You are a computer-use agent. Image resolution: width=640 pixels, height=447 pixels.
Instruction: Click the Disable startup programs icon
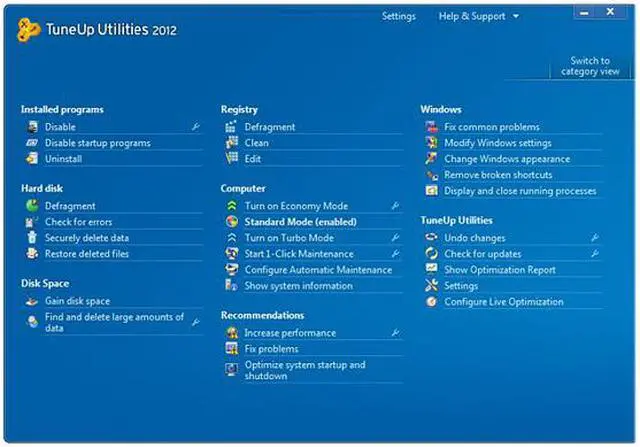(x=32, y=143)
